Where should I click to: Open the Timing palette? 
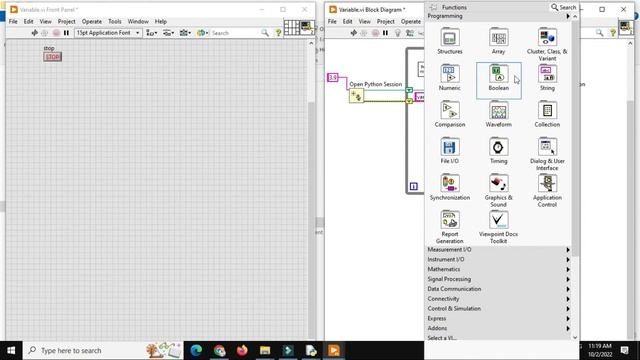498,151
